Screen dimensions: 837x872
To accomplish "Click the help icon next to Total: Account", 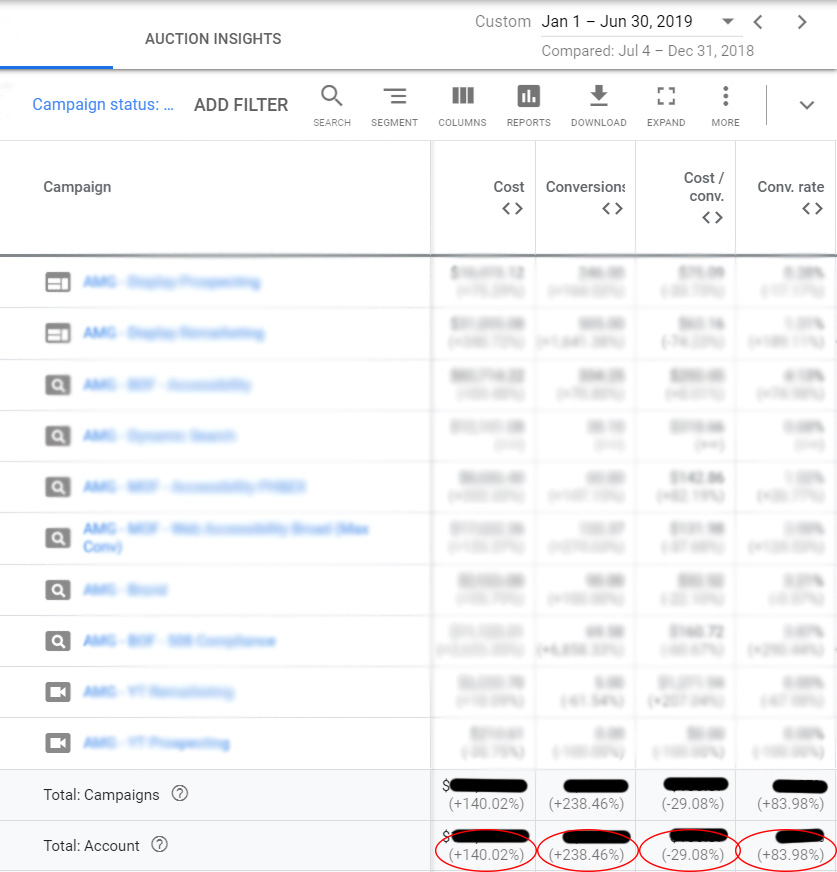I will point(160,845).
